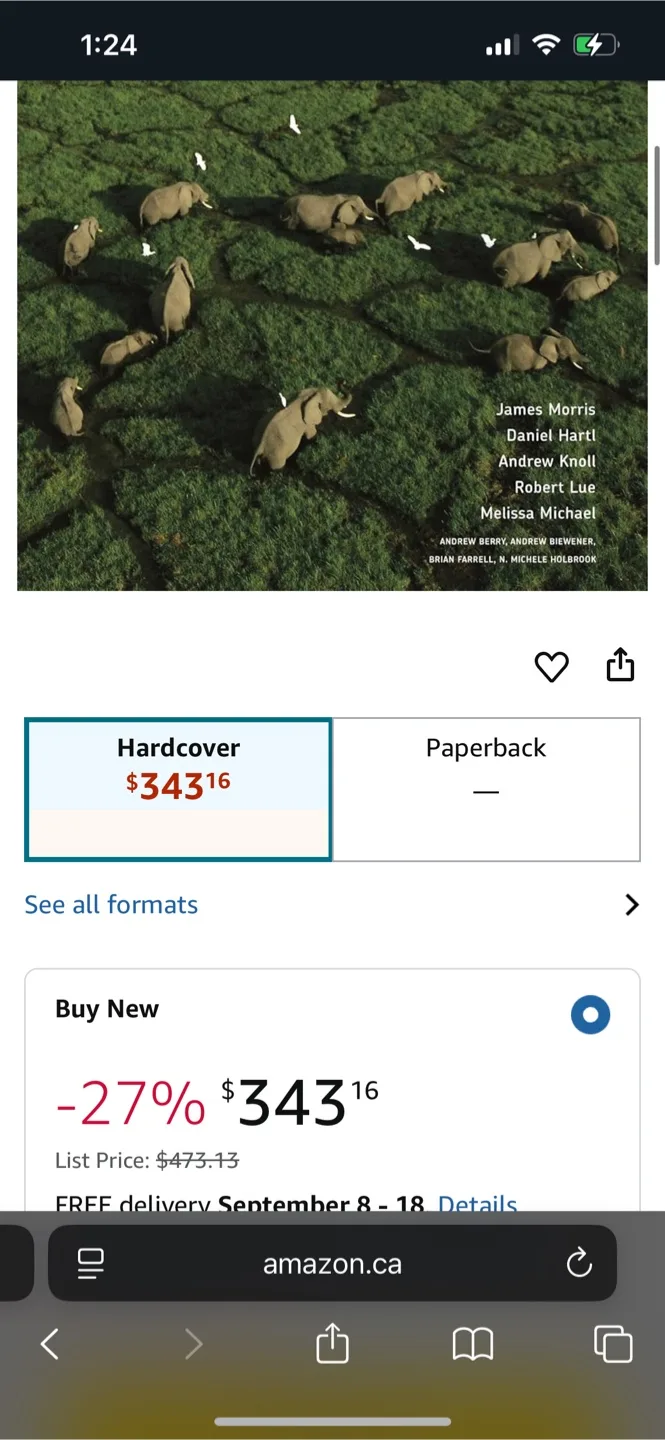Go back with the browser back arrow
The width and height of the screenshot is (665, 1440).
click(49, 1345)
